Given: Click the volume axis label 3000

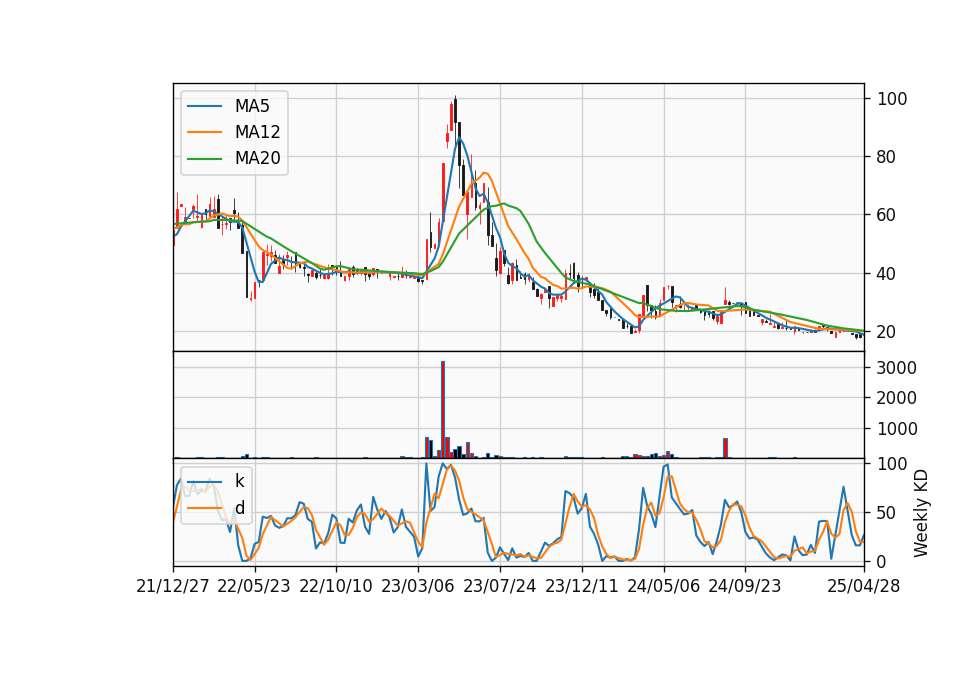Looking at the screenshot, I should click(x=897, y=368).
